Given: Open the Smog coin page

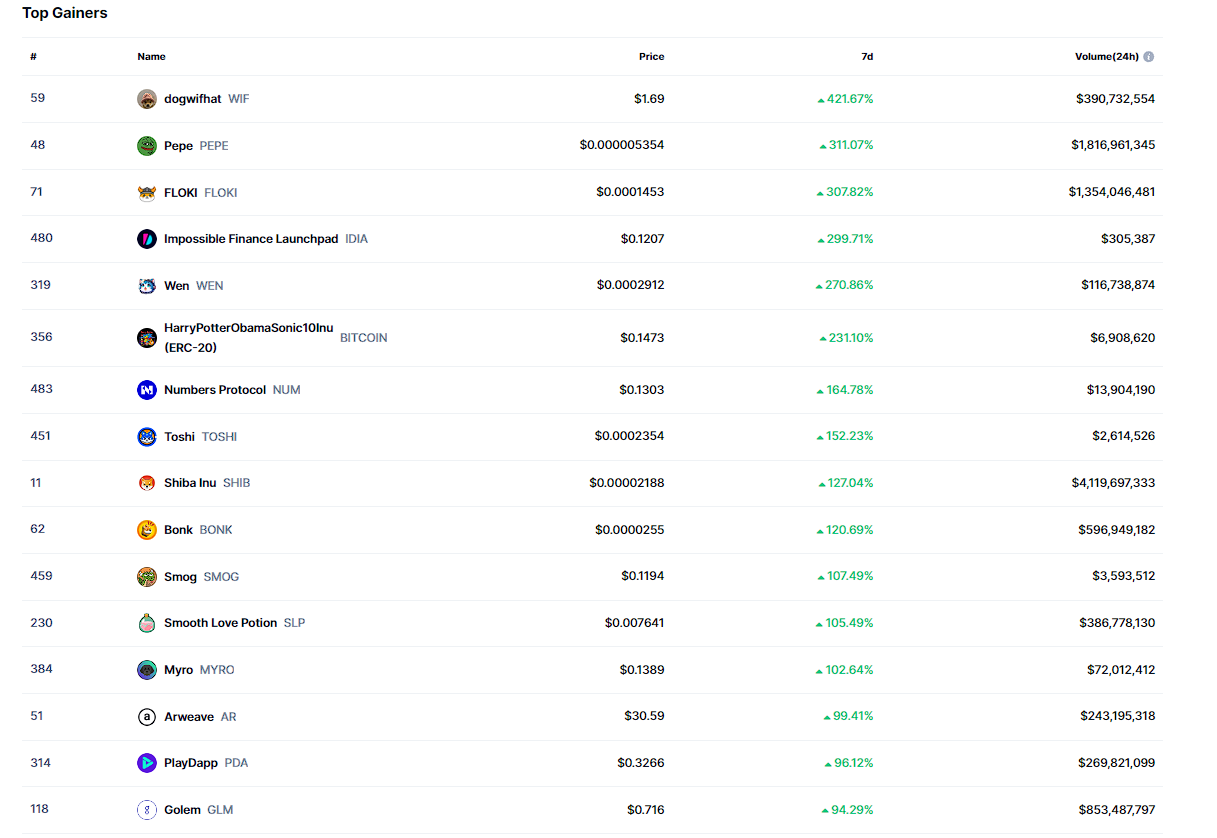Looking at the screenshot, I should [180, 577].
